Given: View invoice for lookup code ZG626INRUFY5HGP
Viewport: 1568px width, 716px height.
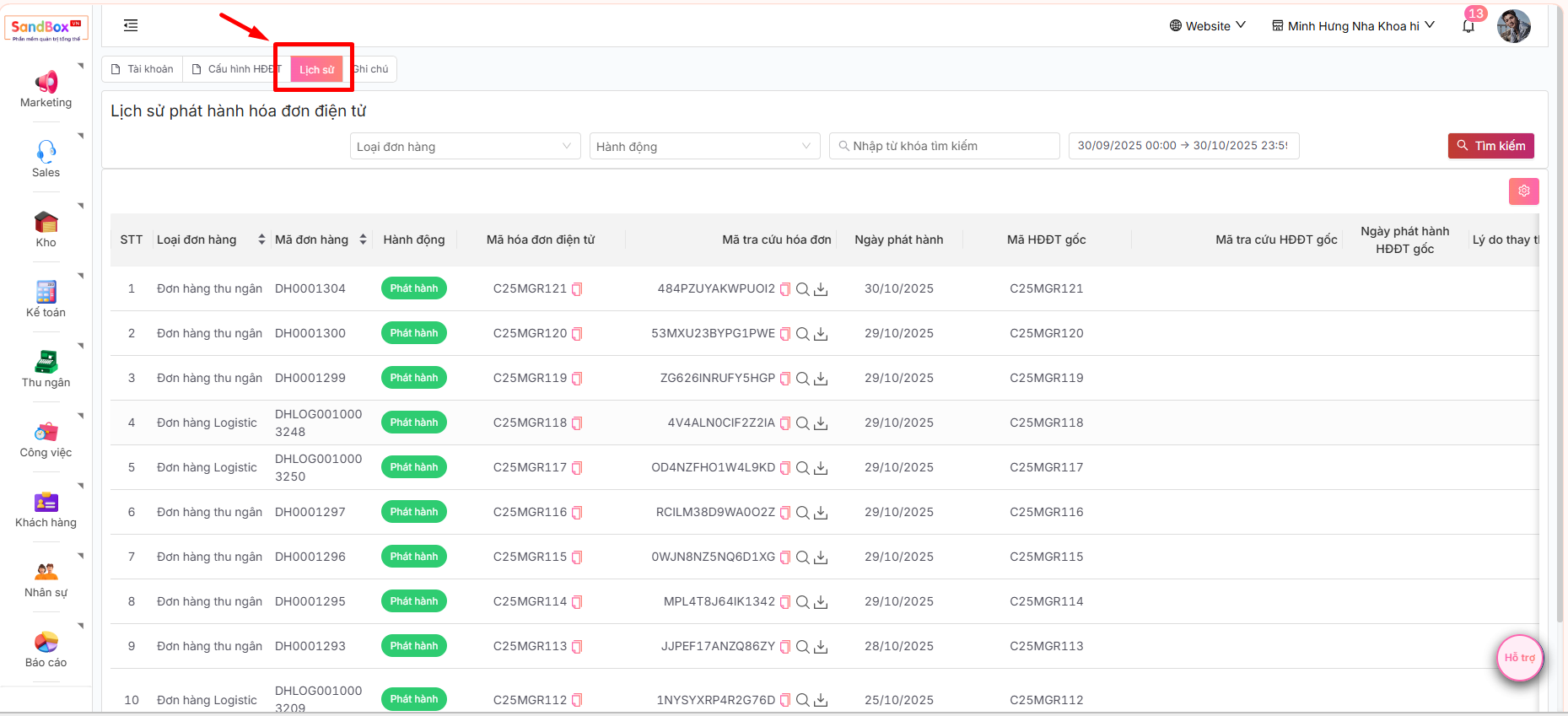Looking at the screenshot, I should click(x=803, y=379).
